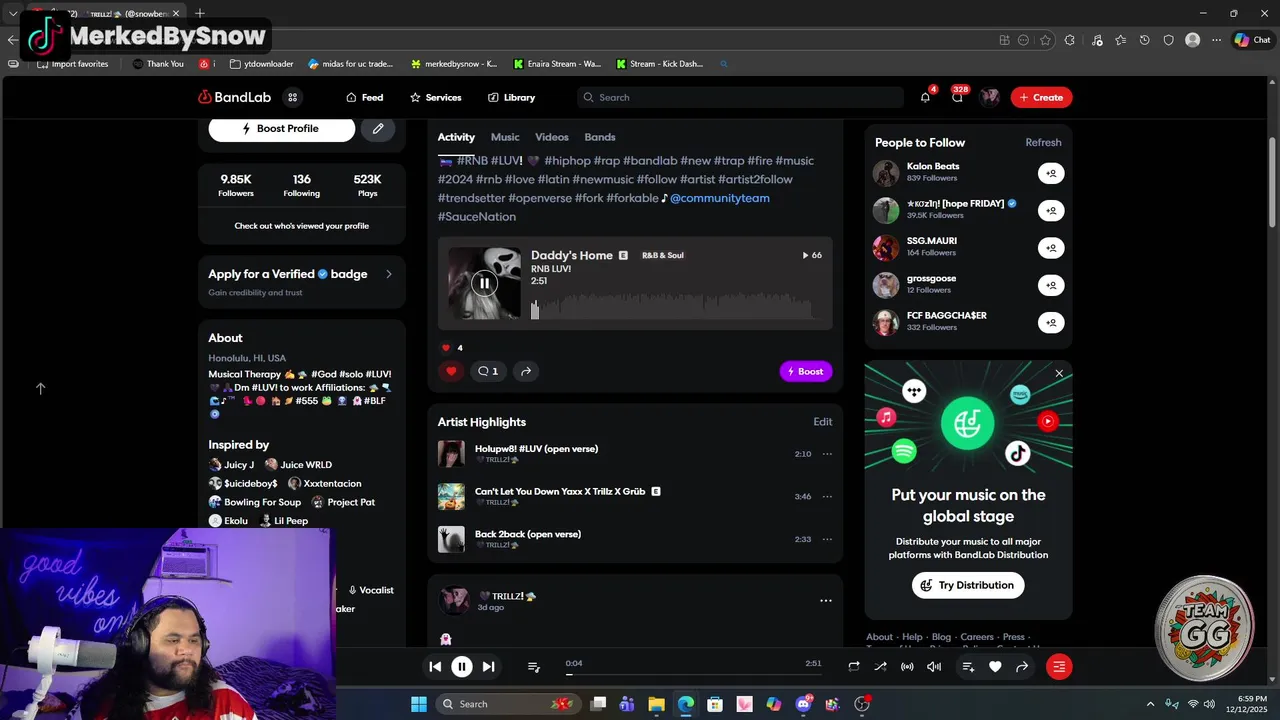Screen dimensions: 1280x720
Task: Mute the player volume
Action: 934,667
